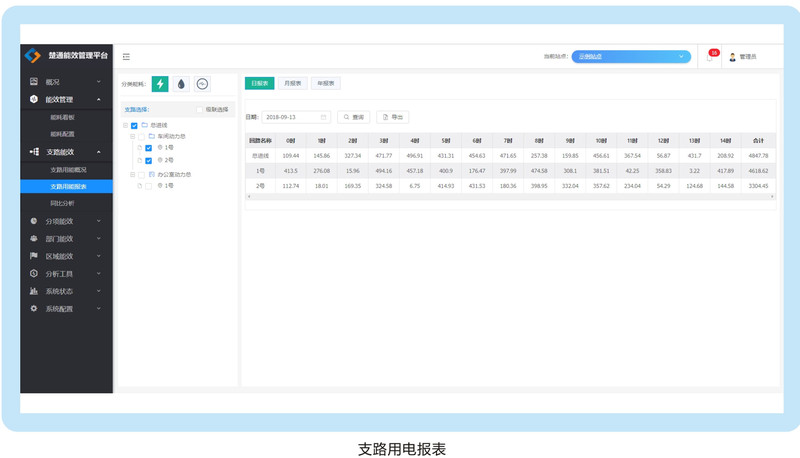Viewport: 800px width, 458px height.
Task: Uncheck the 2号 branch checkbox
Action: tap(148, 161)
